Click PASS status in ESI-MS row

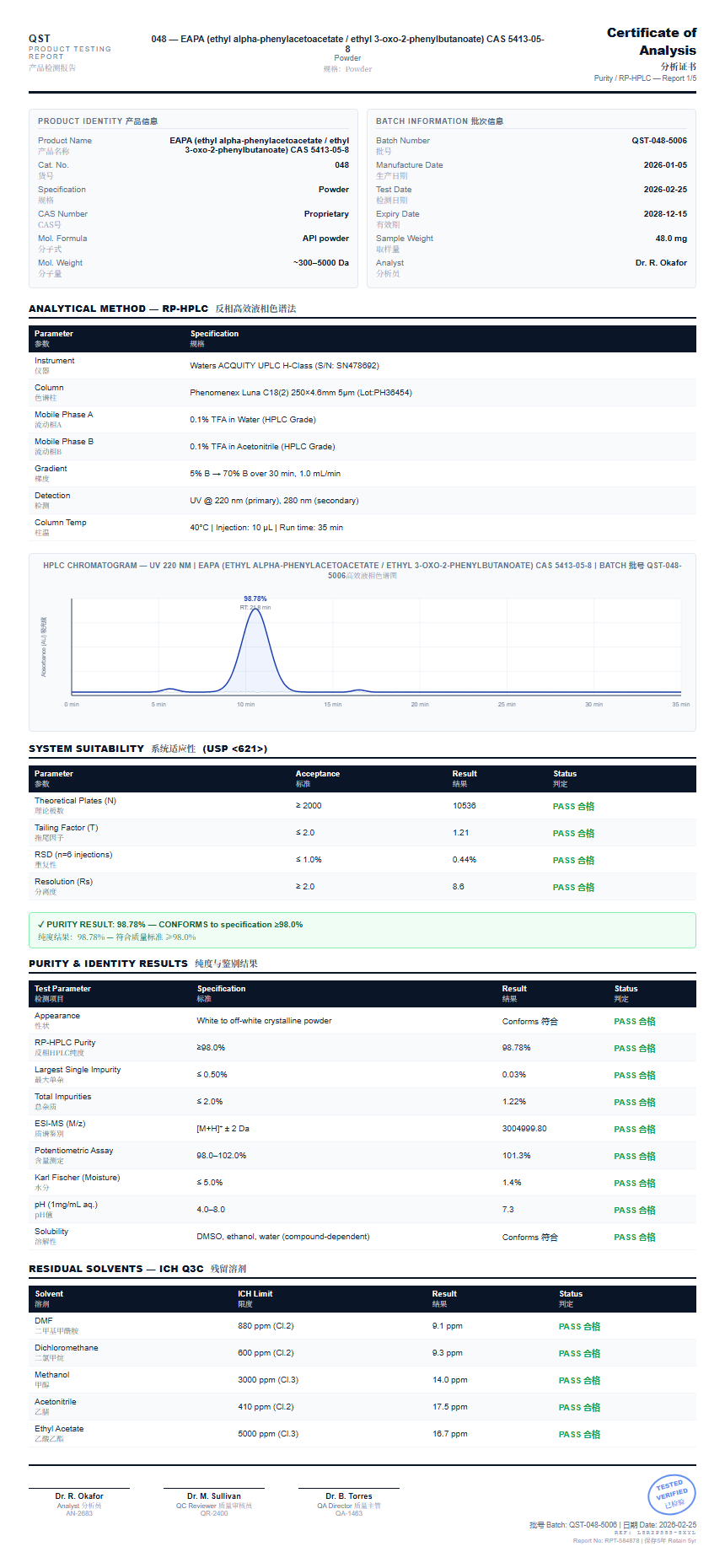coord(635,1130)
